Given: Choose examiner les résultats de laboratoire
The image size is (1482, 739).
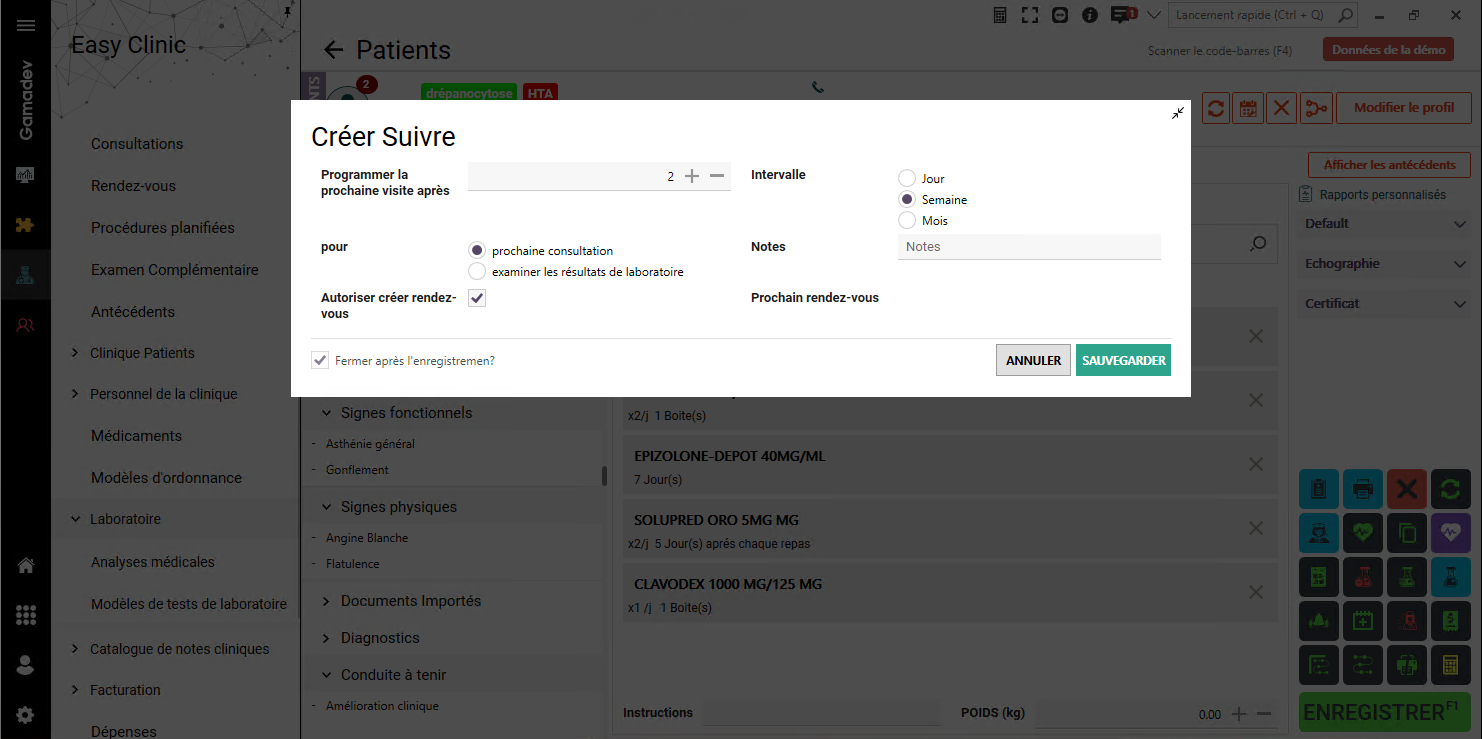Looking at the screenshot, I should pyautogui.click(x=477, y=271).
